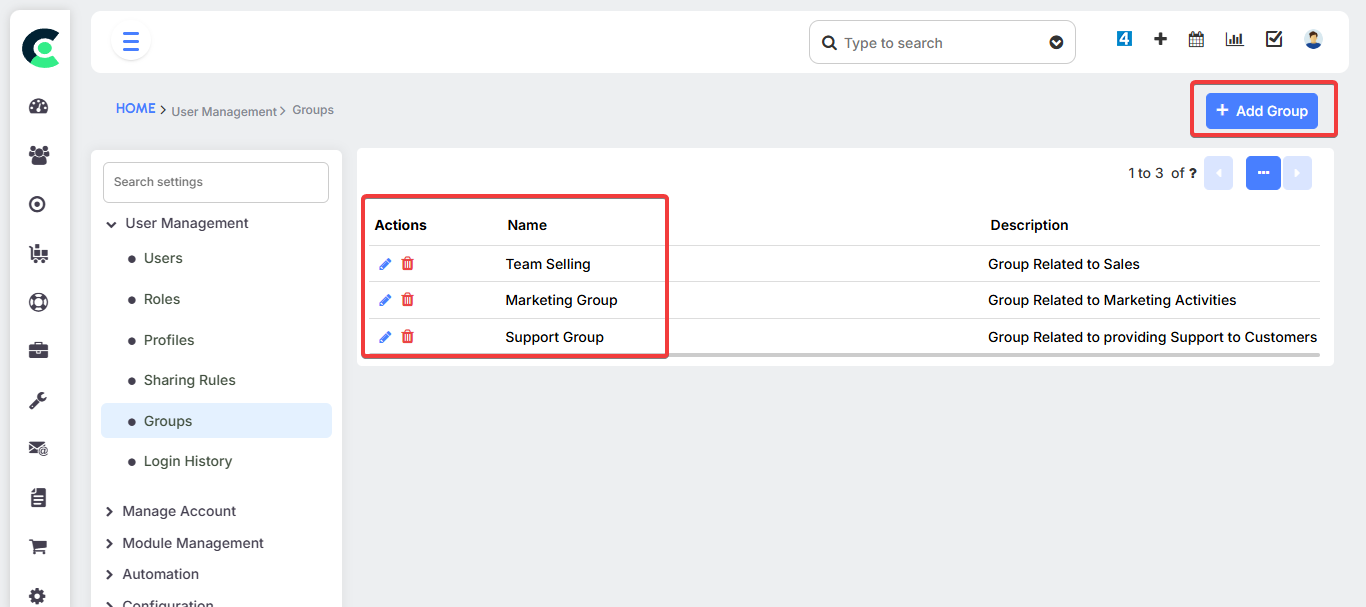Delete the Marketing Group using trash icon

point(408,300)
